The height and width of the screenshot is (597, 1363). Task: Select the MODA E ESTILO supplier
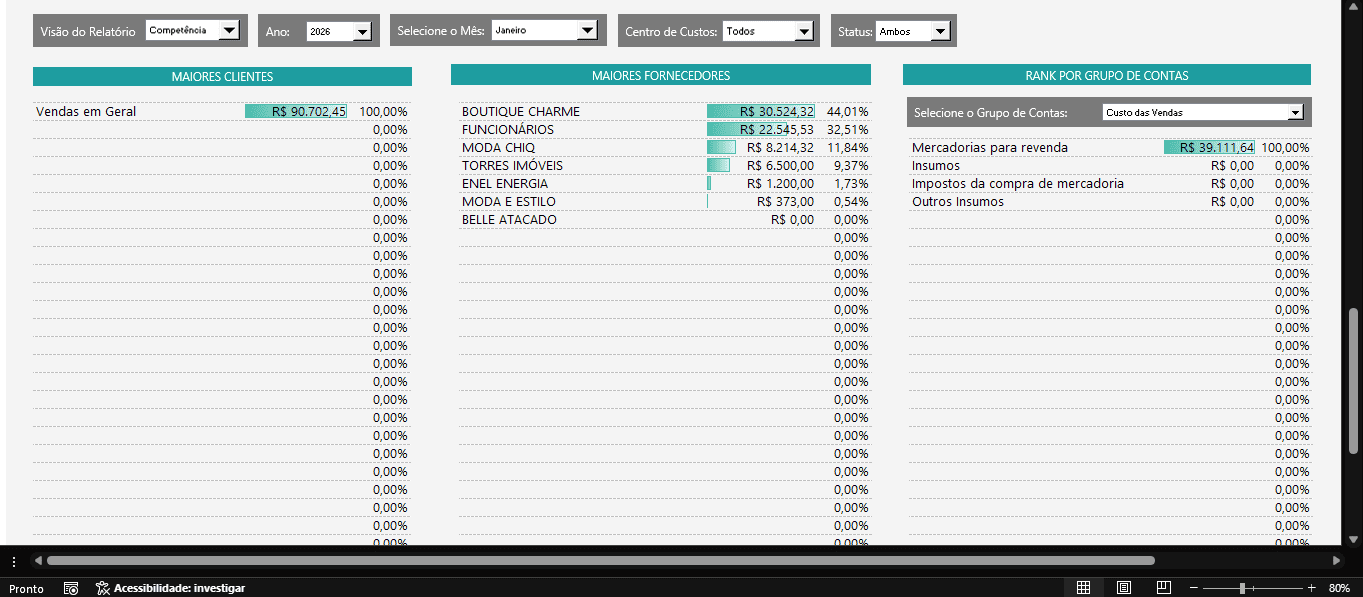(509, 201)
